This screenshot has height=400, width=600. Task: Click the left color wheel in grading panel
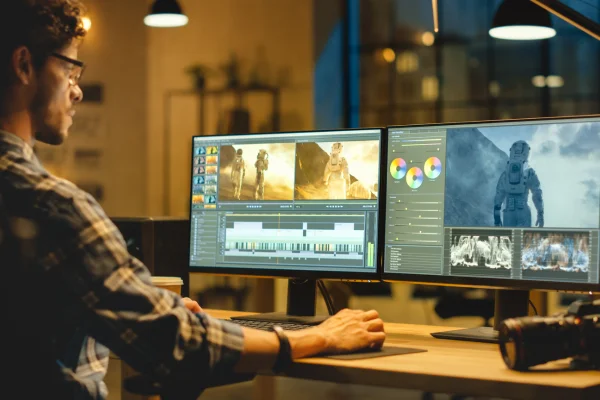[x=398, y=168]
